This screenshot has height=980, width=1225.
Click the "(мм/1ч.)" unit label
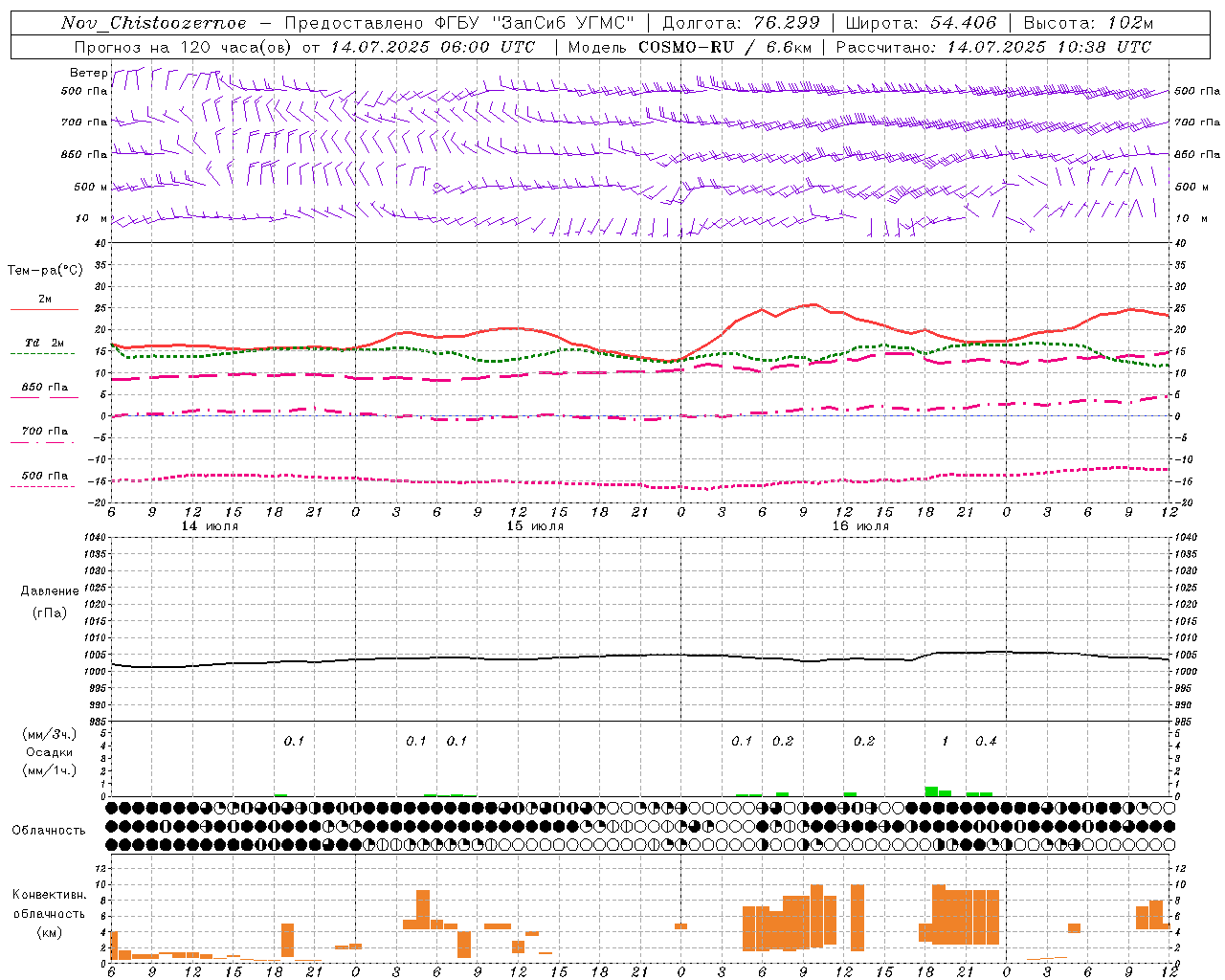coord(49,770)
